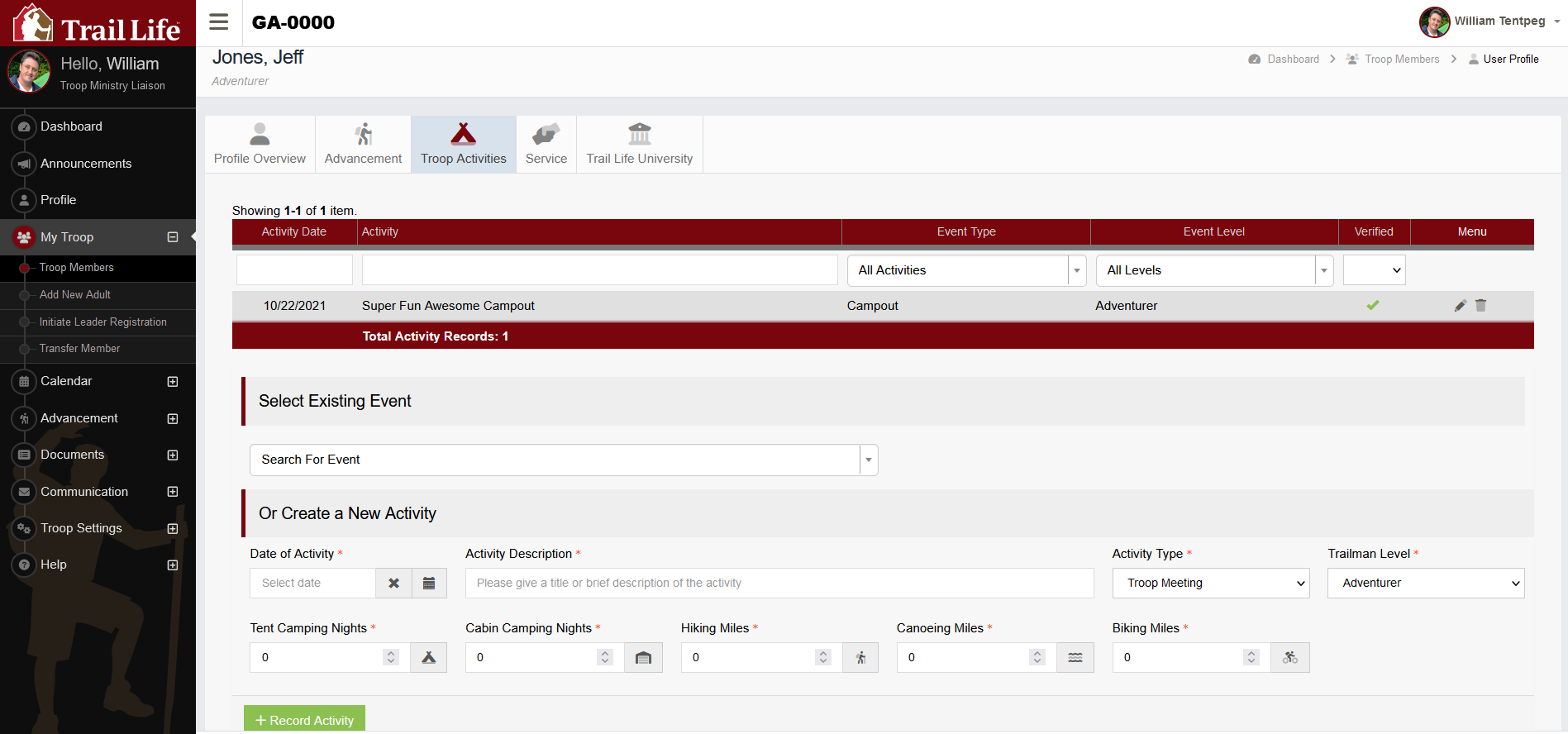Expand the Troop Settings section

[173, 529]
